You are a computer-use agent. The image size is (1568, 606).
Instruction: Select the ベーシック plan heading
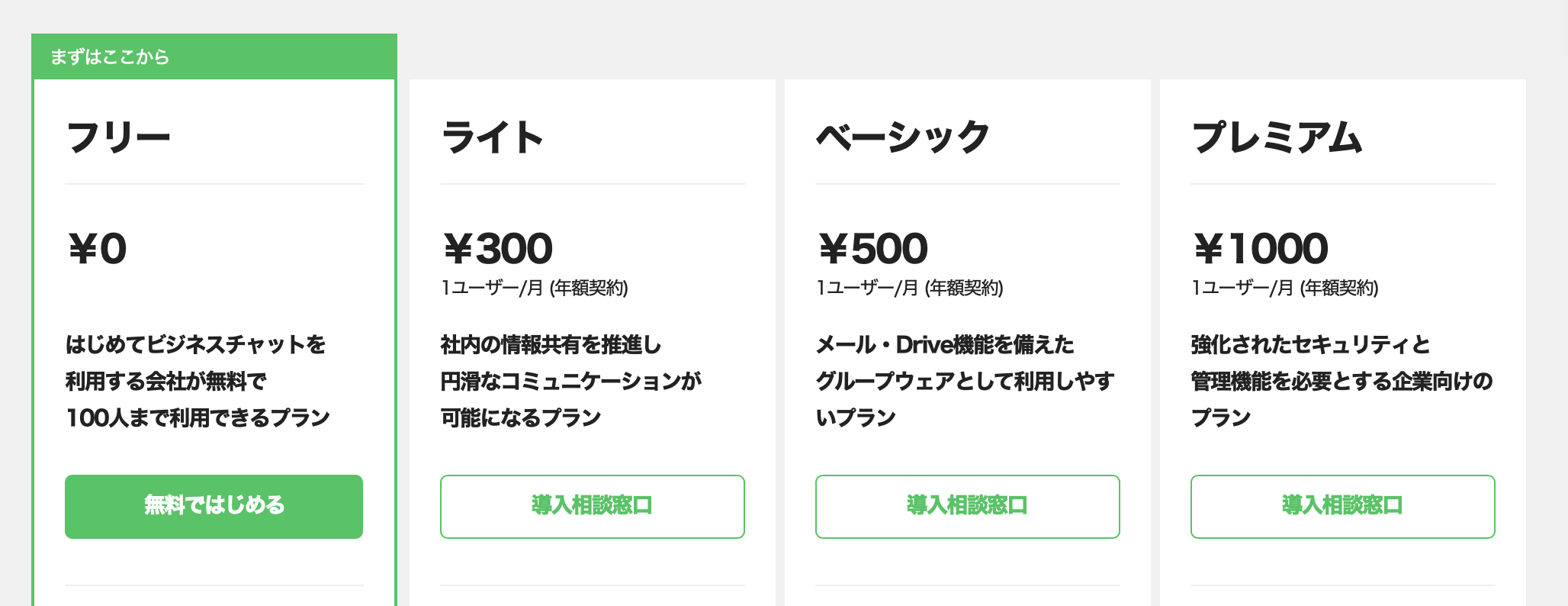coord(903,138)
